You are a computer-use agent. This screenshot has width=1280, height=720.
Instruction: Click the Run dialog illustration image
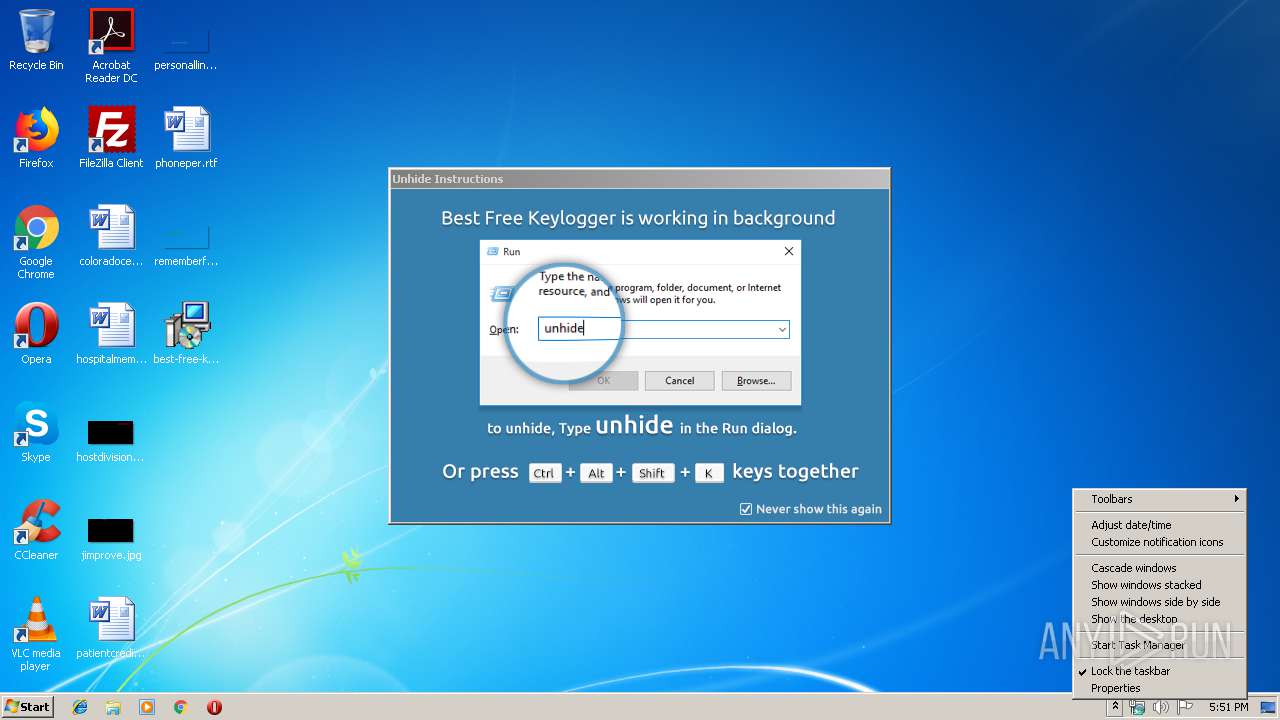pyautogui.click(x=640, y=322)
